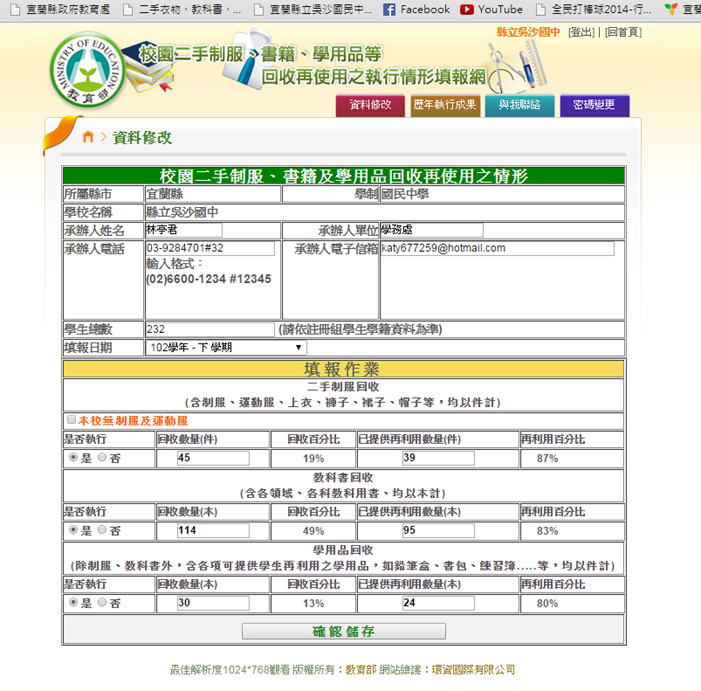Switch to the 歷年執行成果 tab
This screenshot has width=701, height=691.
pos(445,105)
